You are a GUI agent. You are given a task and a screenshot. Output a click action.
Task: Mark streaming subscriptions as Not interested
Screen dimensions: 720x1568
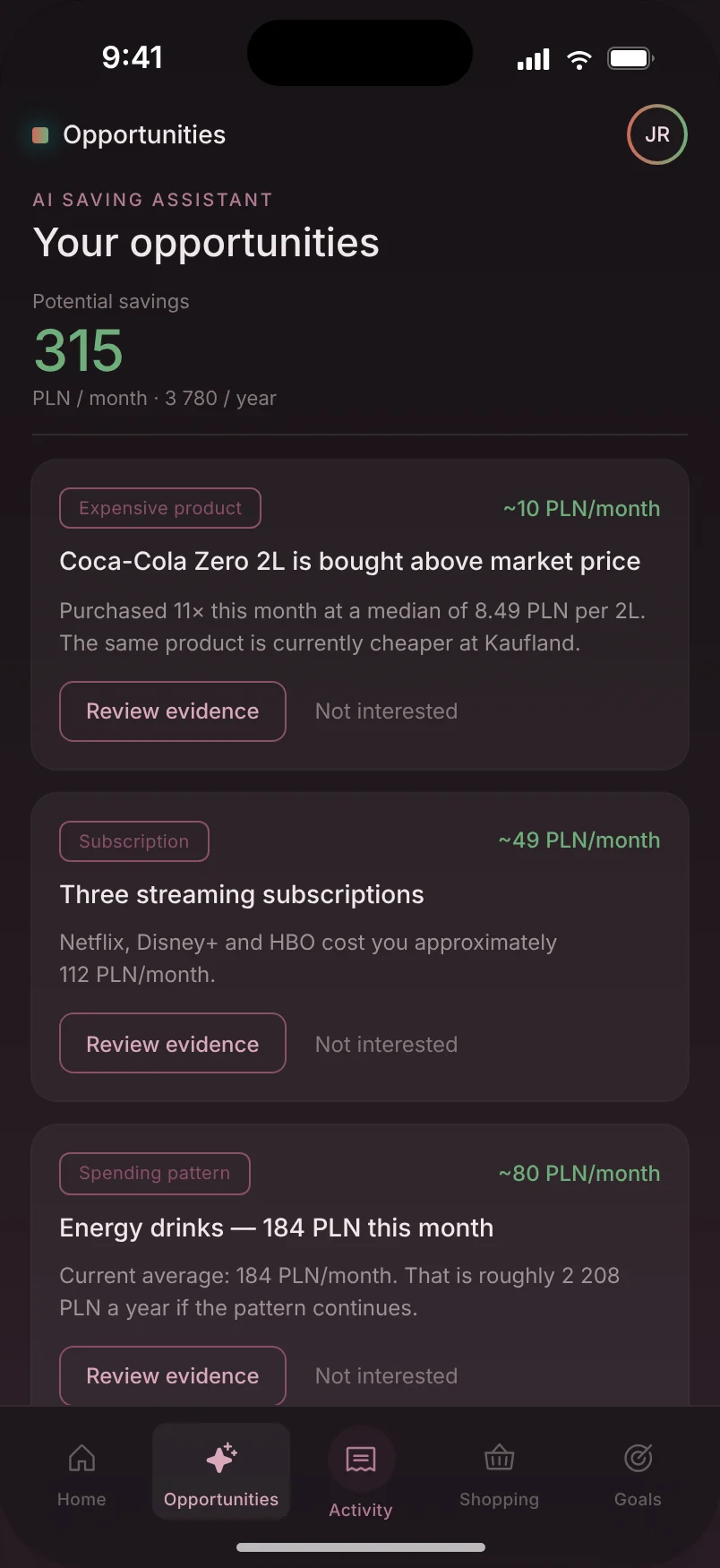click(386, 1045)
